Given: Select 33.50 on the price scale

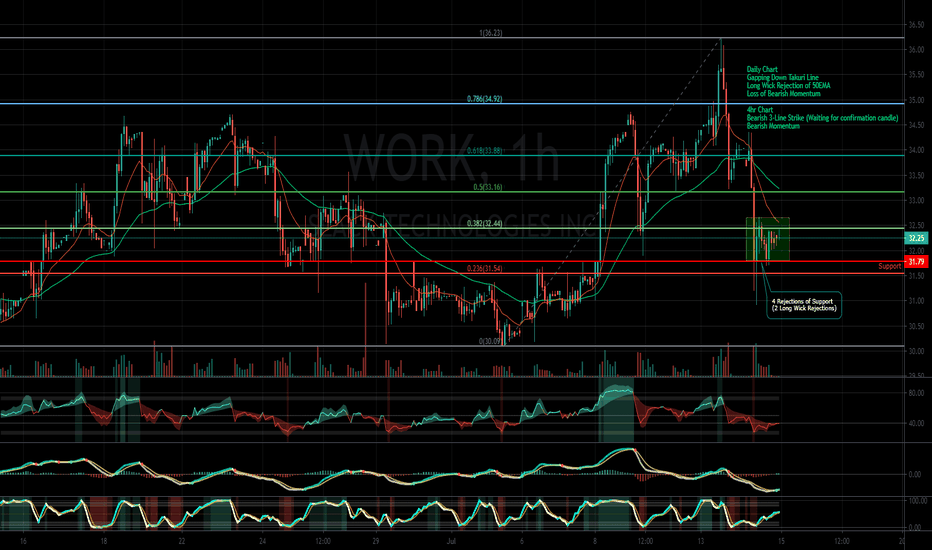Looking at the screenshot, I should coord(915,175).
